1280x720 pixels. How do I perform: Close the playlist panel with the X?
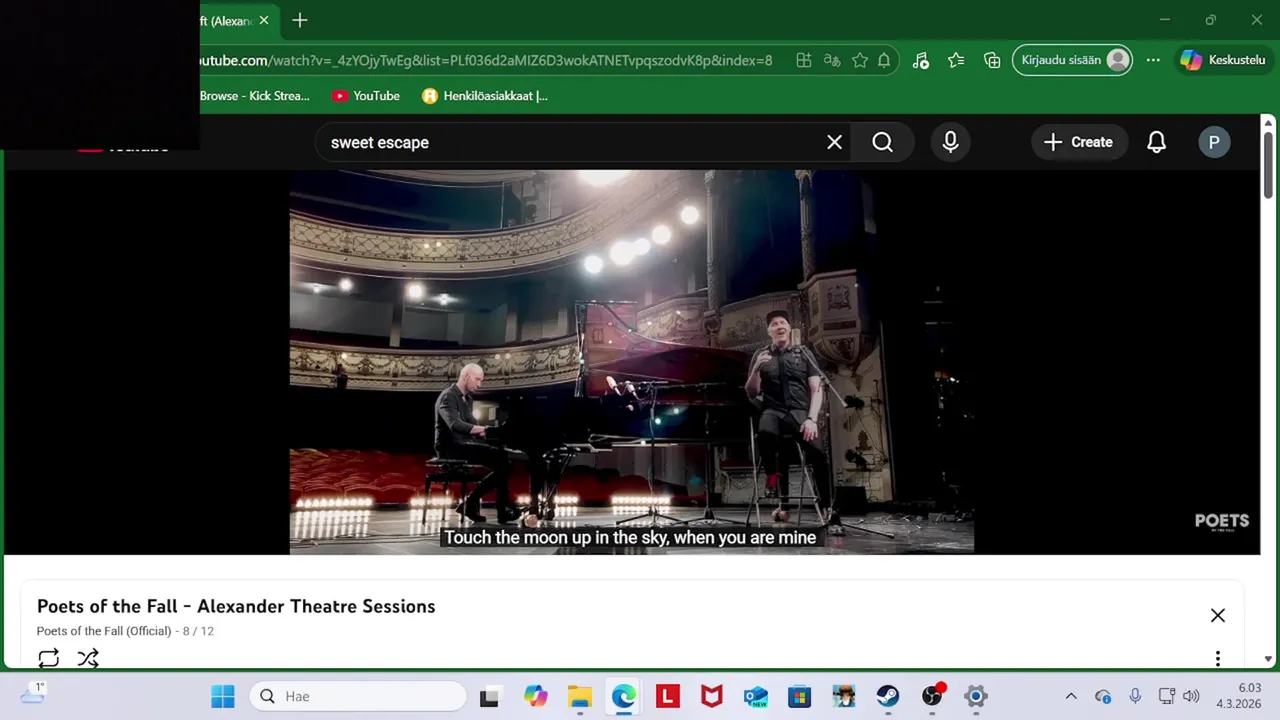(1218, 615)
